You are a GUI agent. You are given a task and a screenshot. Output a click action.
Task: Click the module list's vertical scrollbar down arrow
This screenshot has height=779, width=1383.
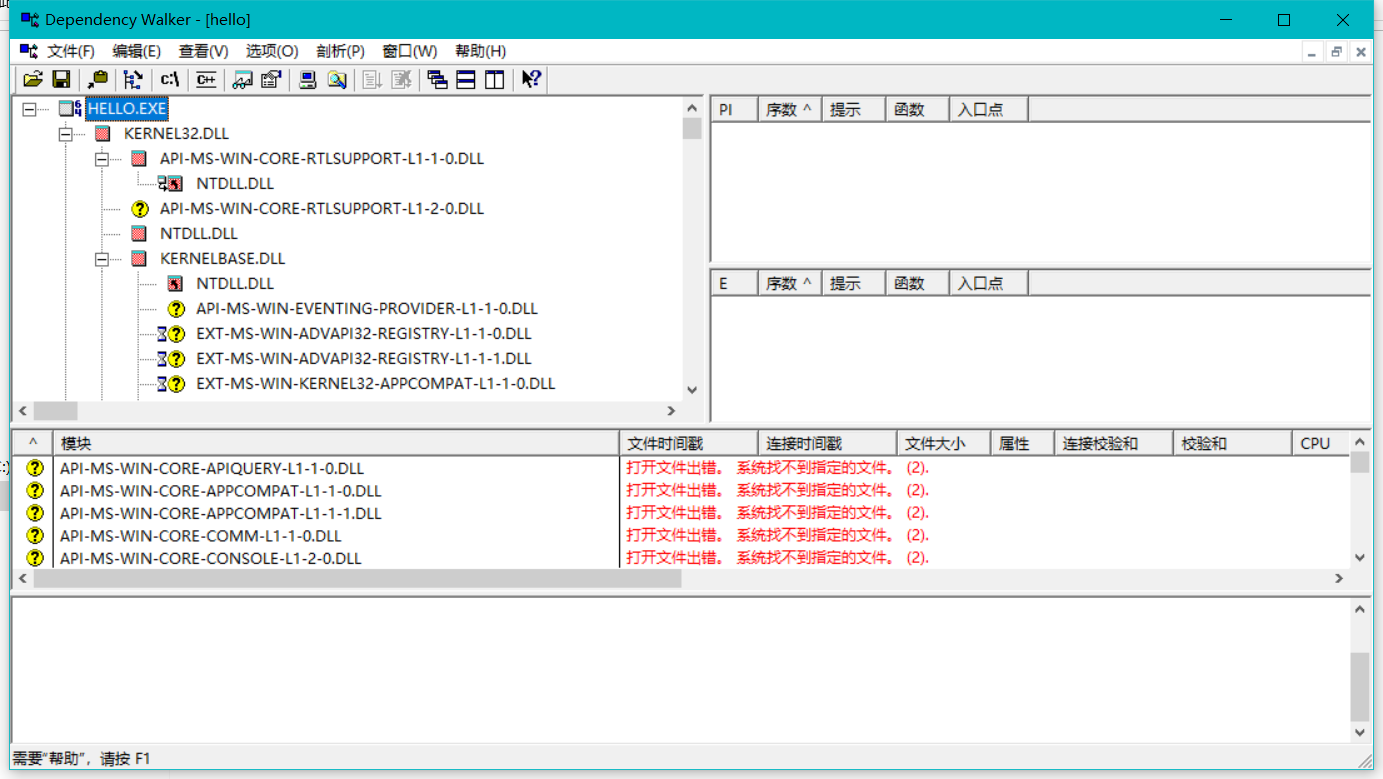(1359, 558)
